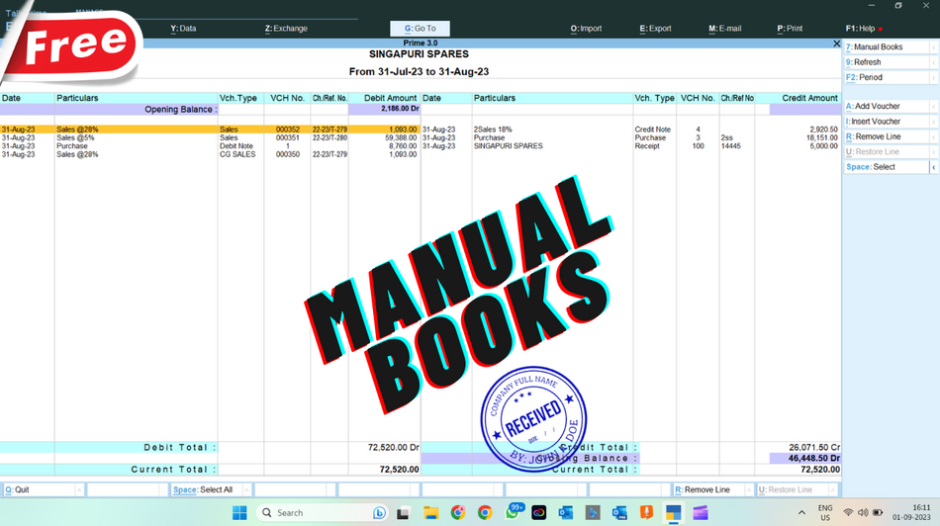The height and width of the screenshot is (526, 940).
Task: Show hidden system tray icons
Action: click(x=803, y=513)
